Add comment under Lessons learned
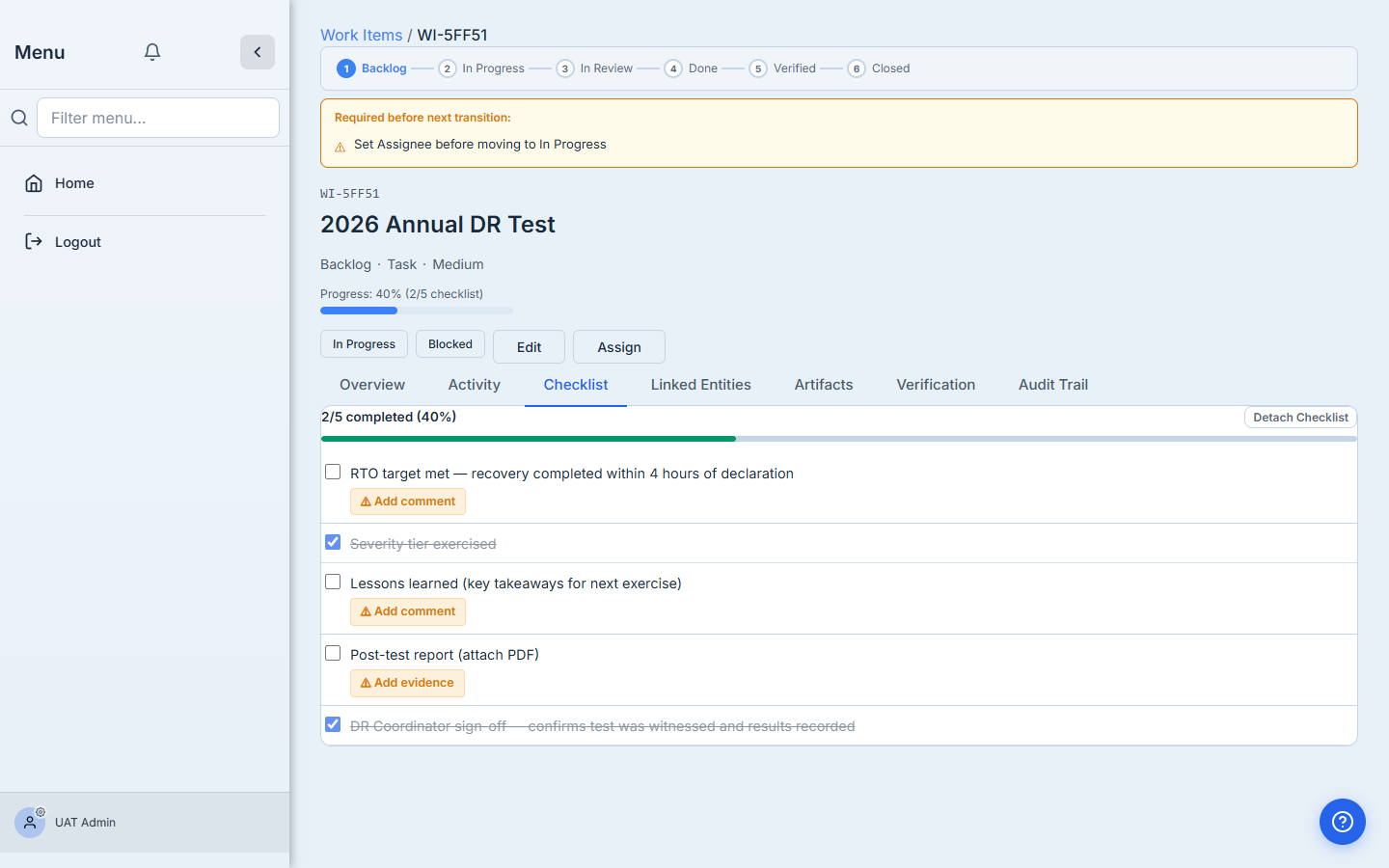The height and width of the screenshot is (868, 1389). [x=408, y=611]
